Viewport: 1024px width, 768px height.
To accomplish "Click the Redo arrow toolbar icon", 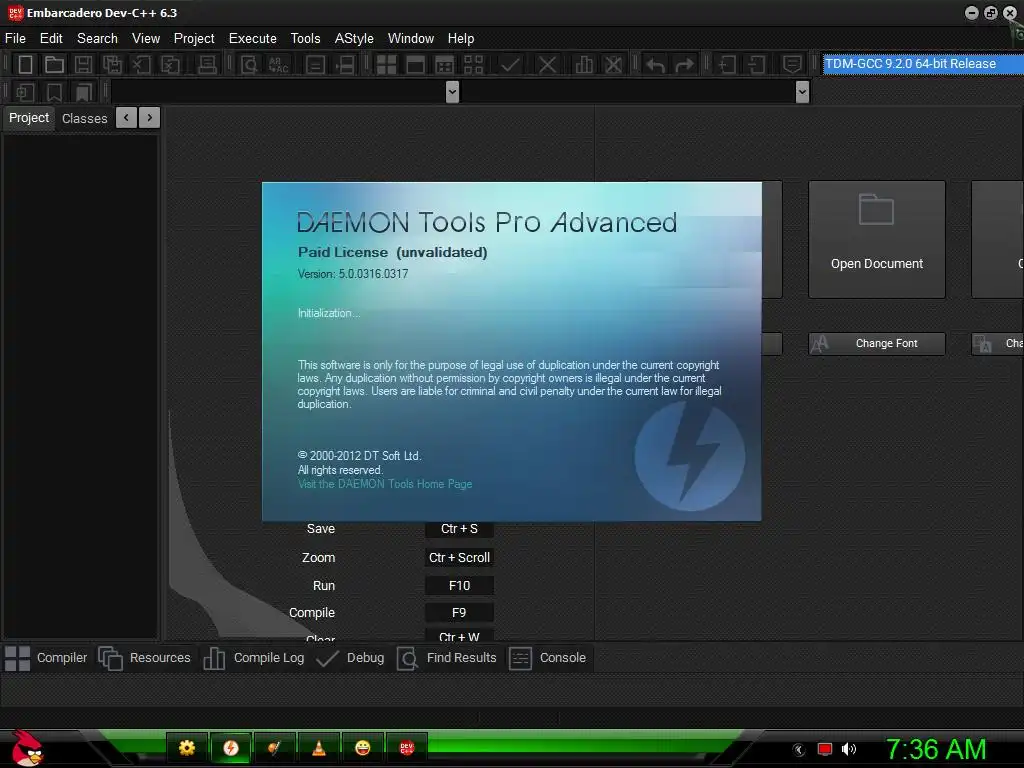I will 684,64.
